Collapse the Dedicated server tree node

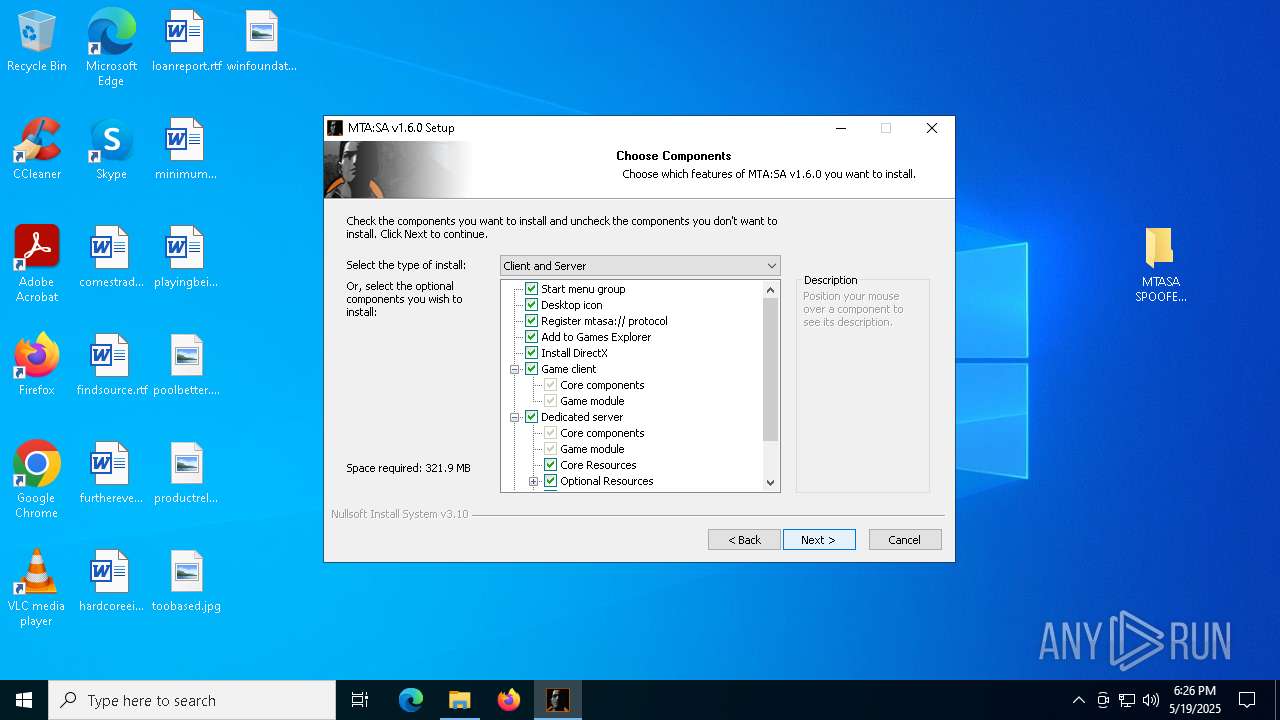(x=515, y=417)
